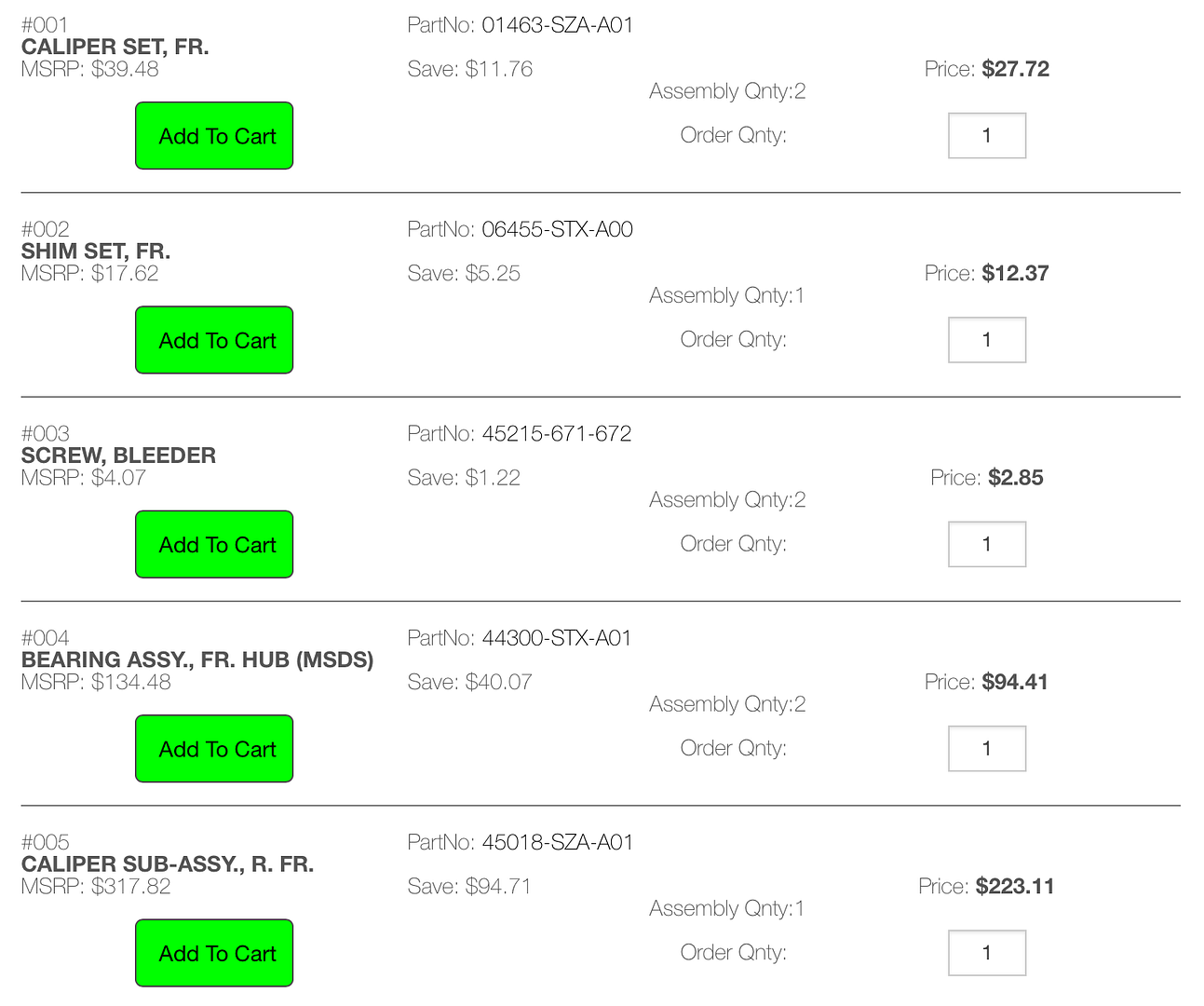Screen dimensions: 1204x1006
Task: Add SCREW, BLEEDER to cart
Action: [214, 544]
